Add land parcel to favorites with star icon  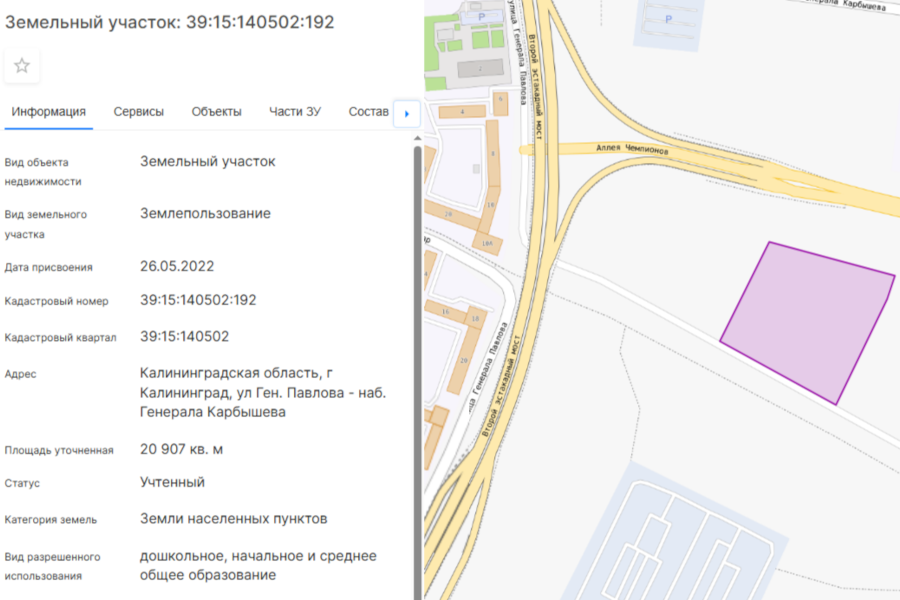click(x=22, y=66)
